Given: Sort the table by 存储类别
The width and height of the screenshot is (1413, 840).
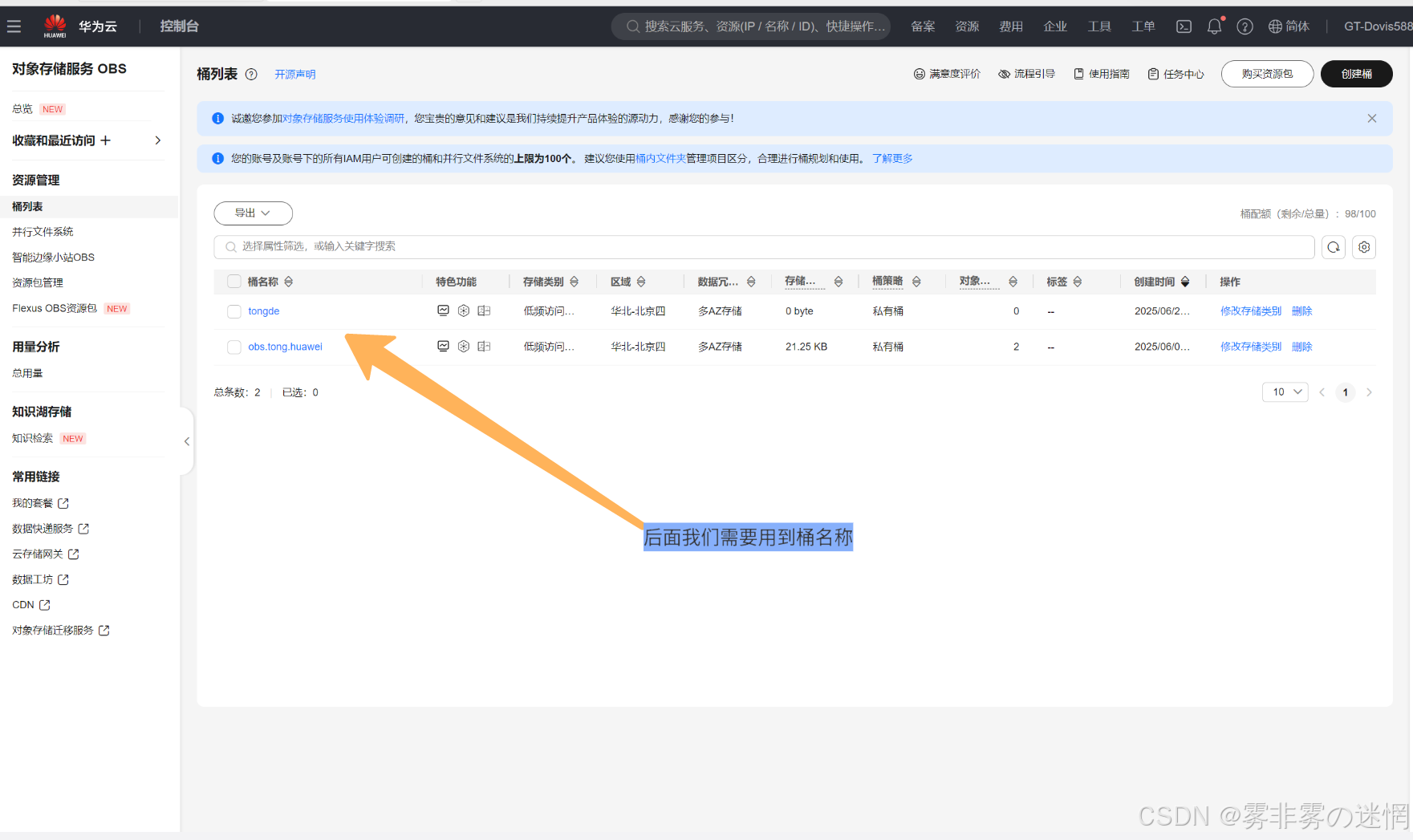Looking at the screenshot, I should tap(574, 282).
